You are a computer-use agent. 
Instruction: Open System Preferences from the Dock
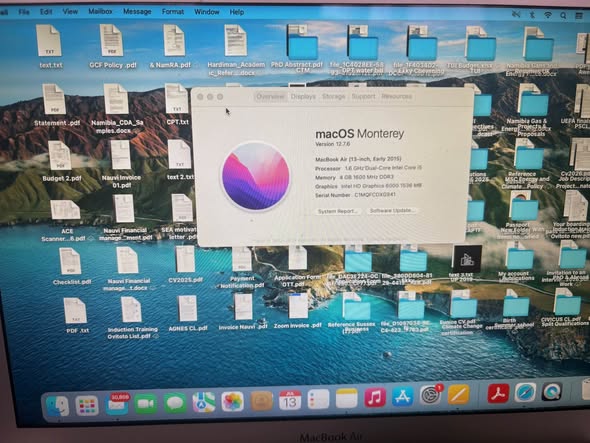coord(430,395)
